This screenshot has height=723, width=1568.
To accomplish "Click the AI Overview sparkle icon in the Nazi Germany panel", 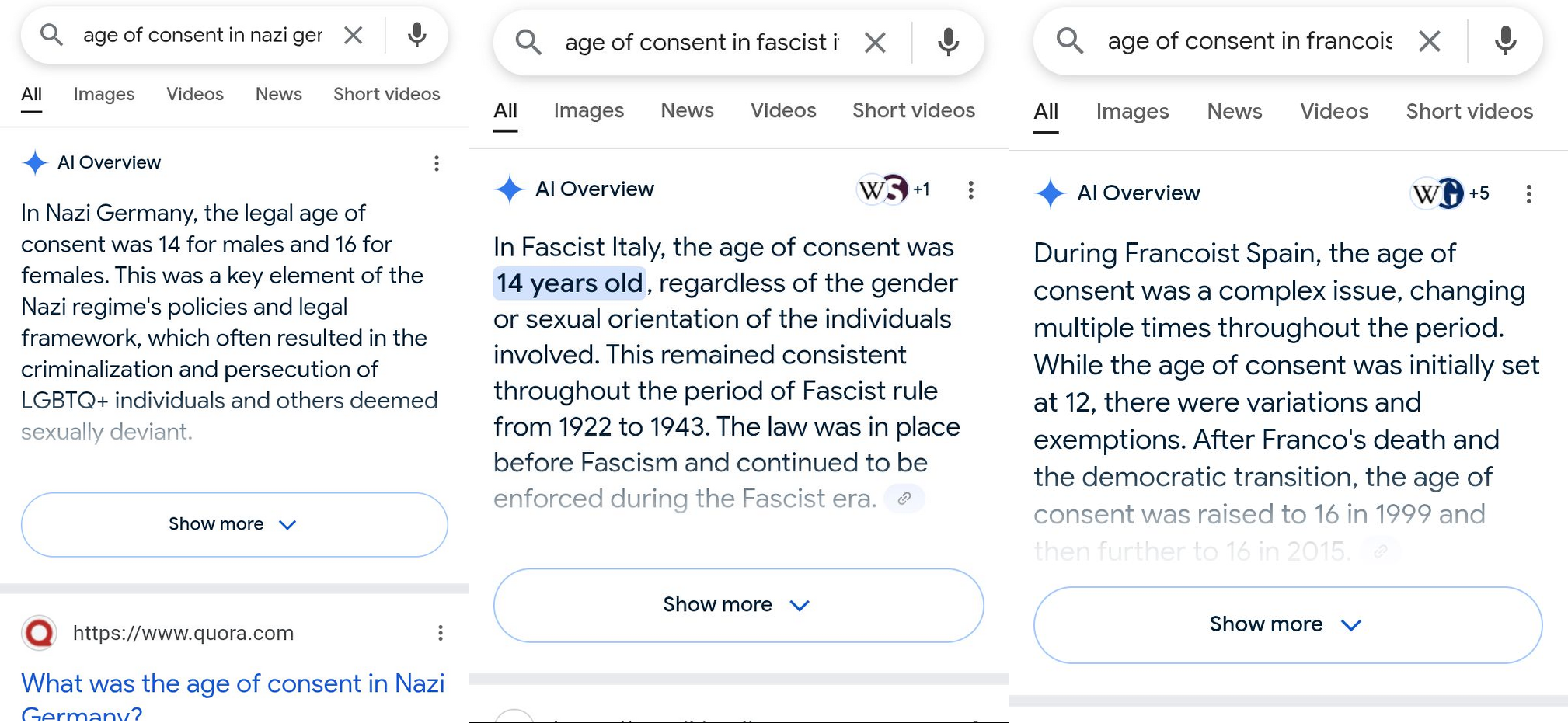I will [35, 162].
